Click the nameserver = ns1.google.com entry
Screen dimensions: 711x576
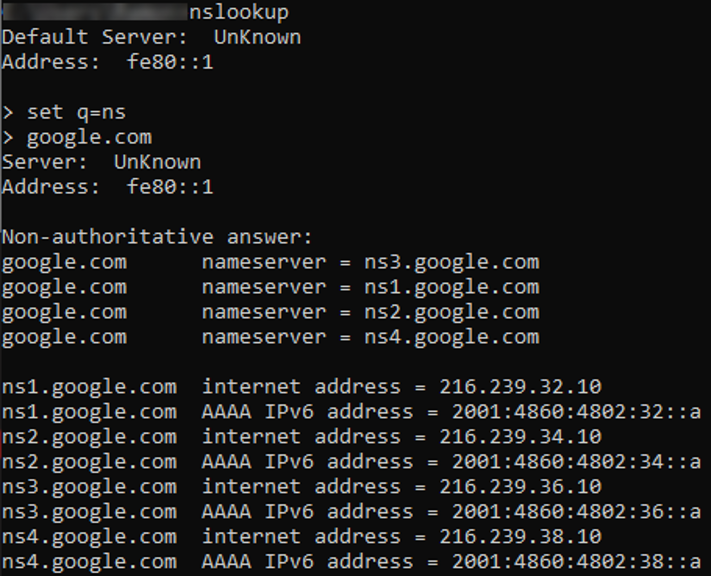pyautogui.click(x=370, y=287)
